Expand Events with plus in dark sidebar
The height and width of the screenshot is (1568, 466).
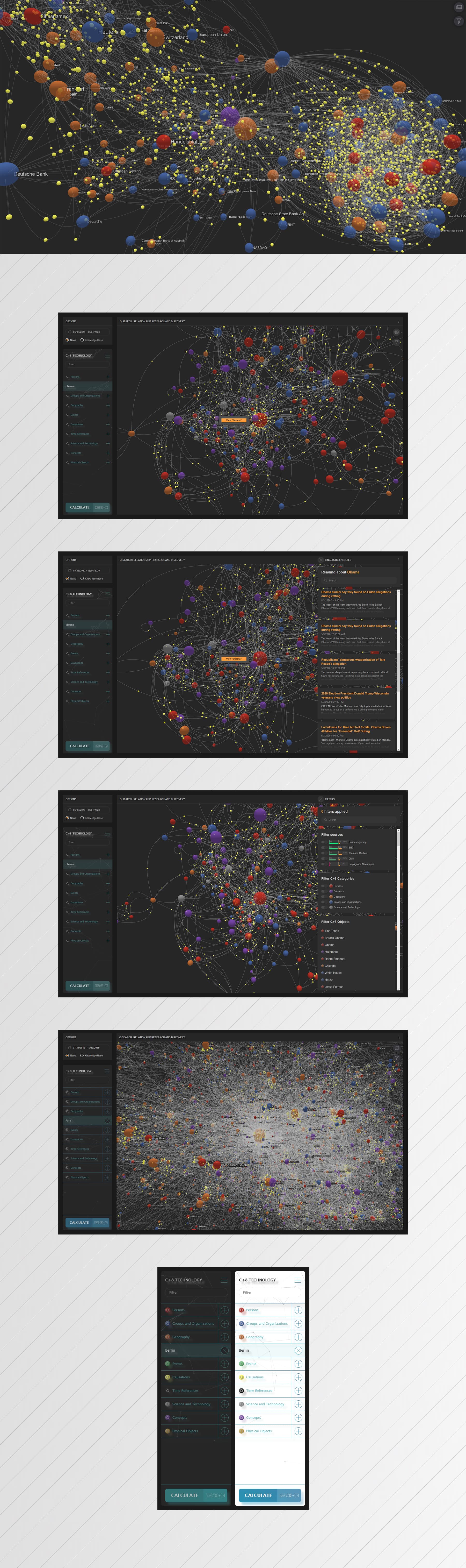(x=224, y=1364)
